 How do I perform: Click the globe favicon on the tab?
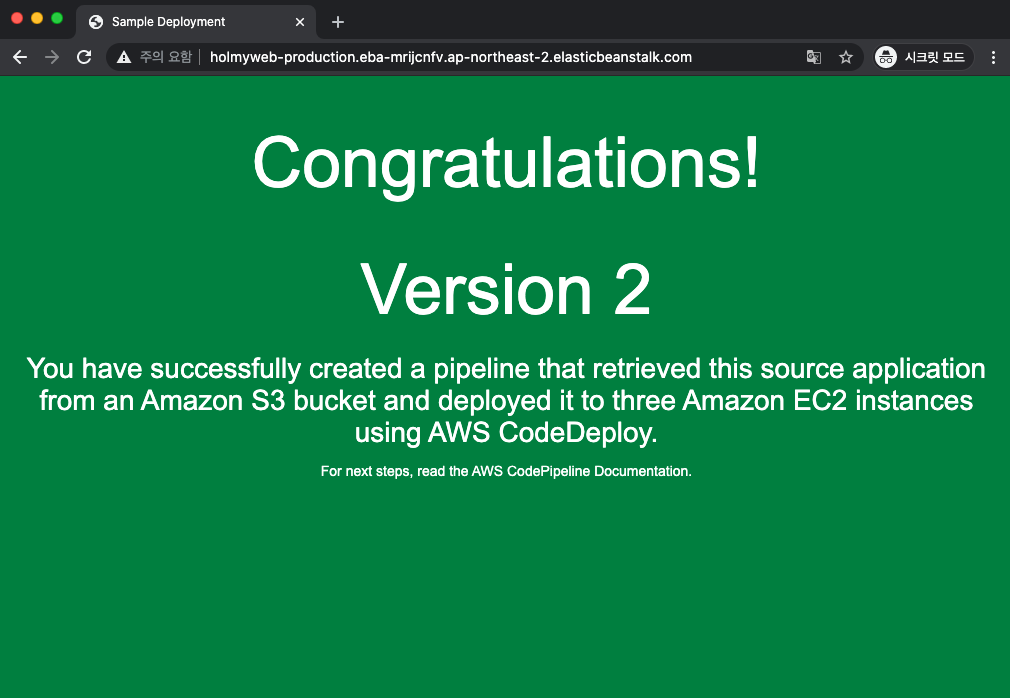click(96, 22)
